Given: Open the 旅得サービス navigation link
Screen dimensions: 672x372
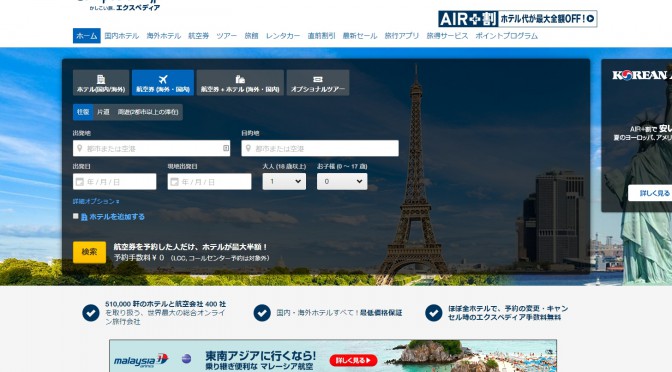Looking at the screenshot, I should tap(447, 36).
